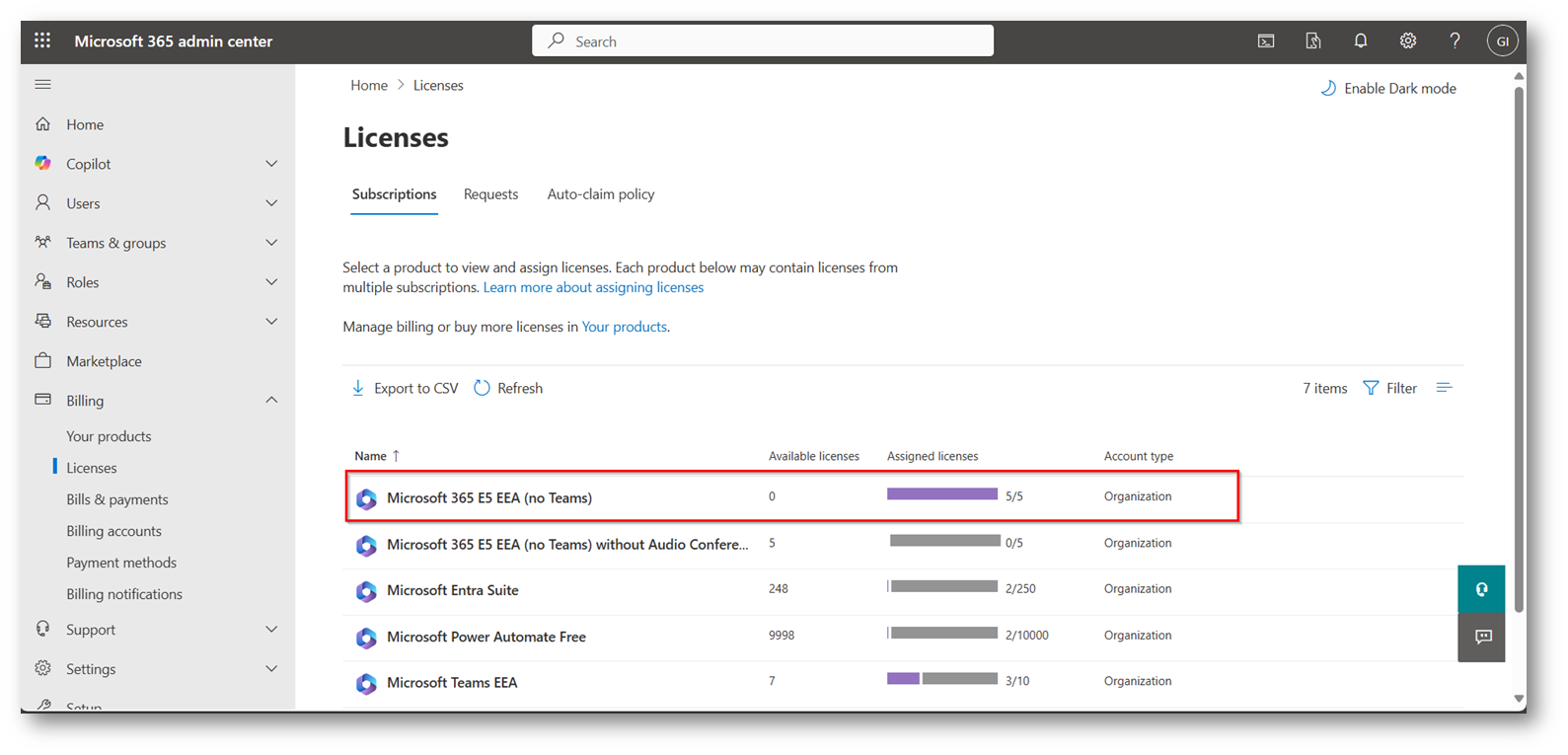Image resolution: width=1568 pixels, height=755 pixels.
Task: Click the Microsoft Teams EEA usage bar
Action: 942,679
